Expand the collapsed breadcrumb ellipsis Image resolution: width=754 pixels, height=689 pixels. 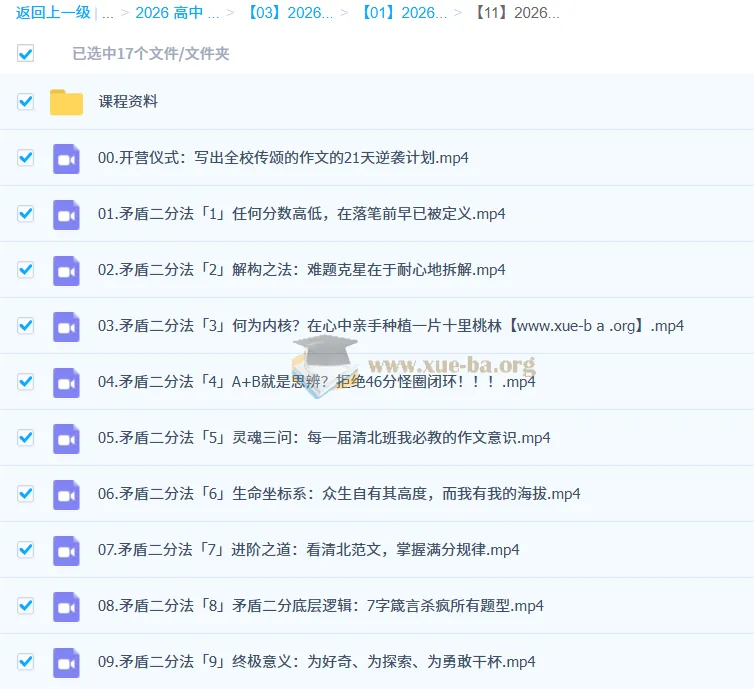pos(108,13)
